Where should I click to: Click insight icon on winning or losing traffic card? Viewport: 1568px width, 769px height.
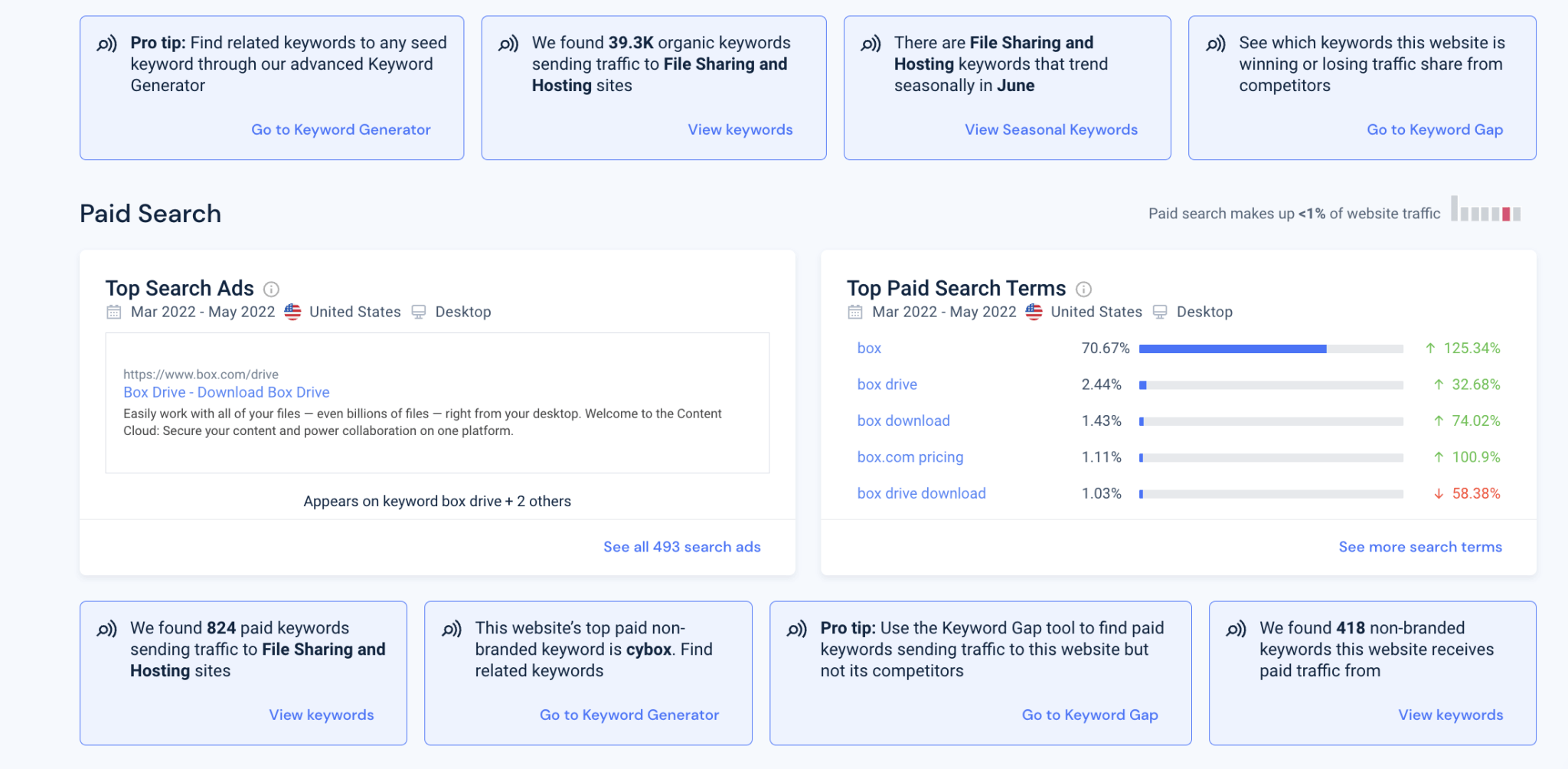(1216, 44)
